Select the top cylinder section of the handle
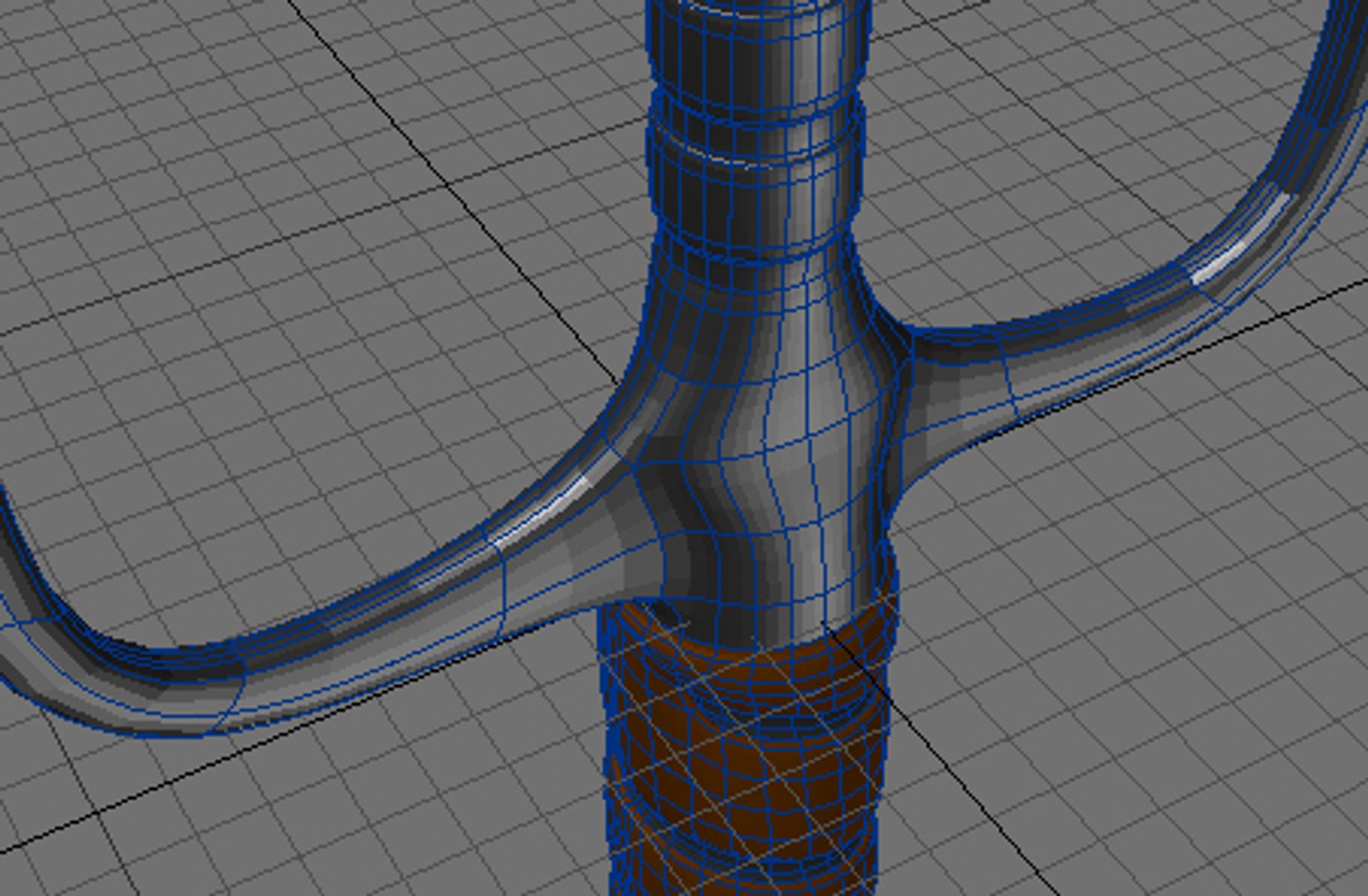 tap(757, 41)
